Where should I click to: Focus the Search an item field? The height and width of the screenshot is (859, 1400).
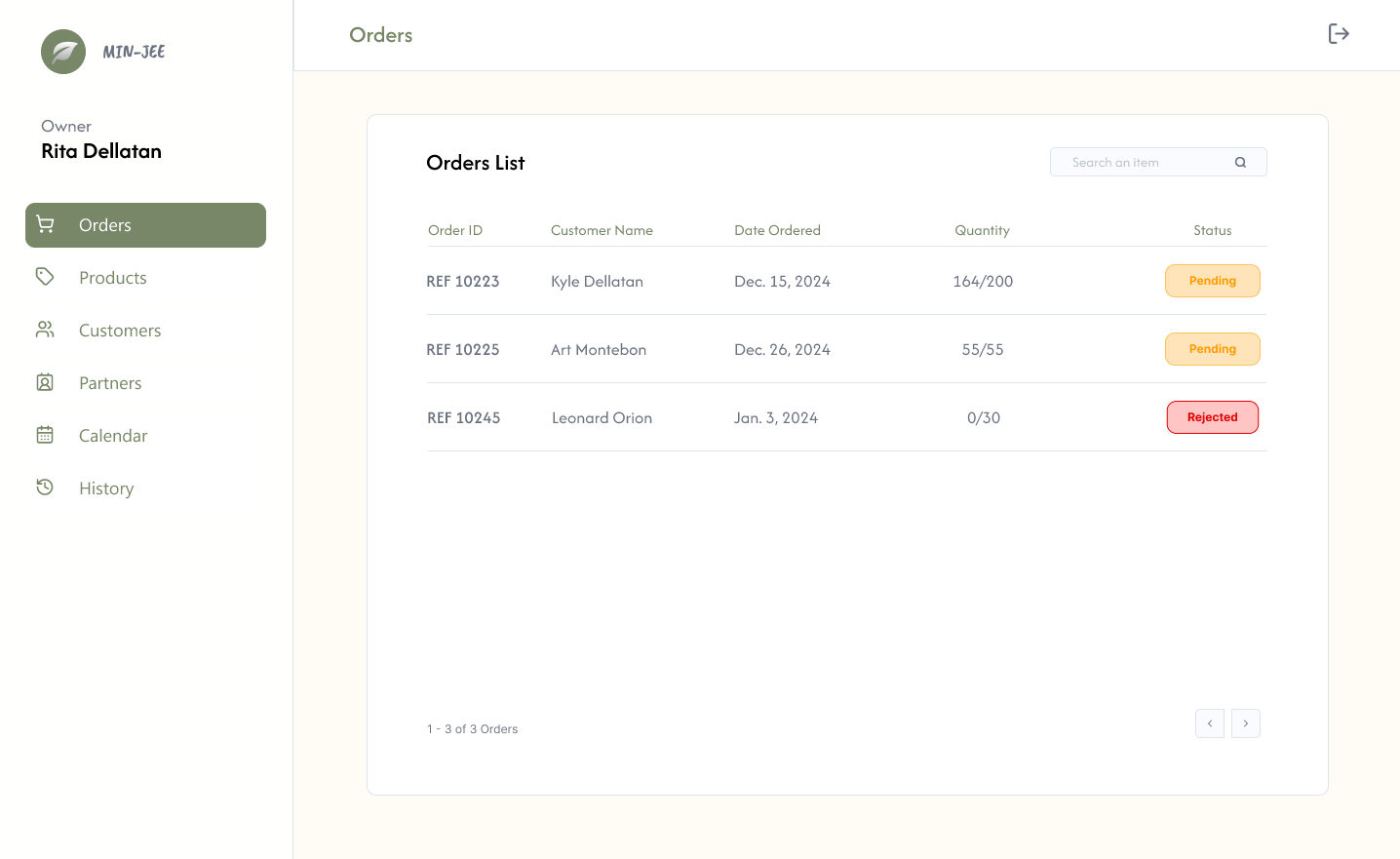coord(1158,162)
